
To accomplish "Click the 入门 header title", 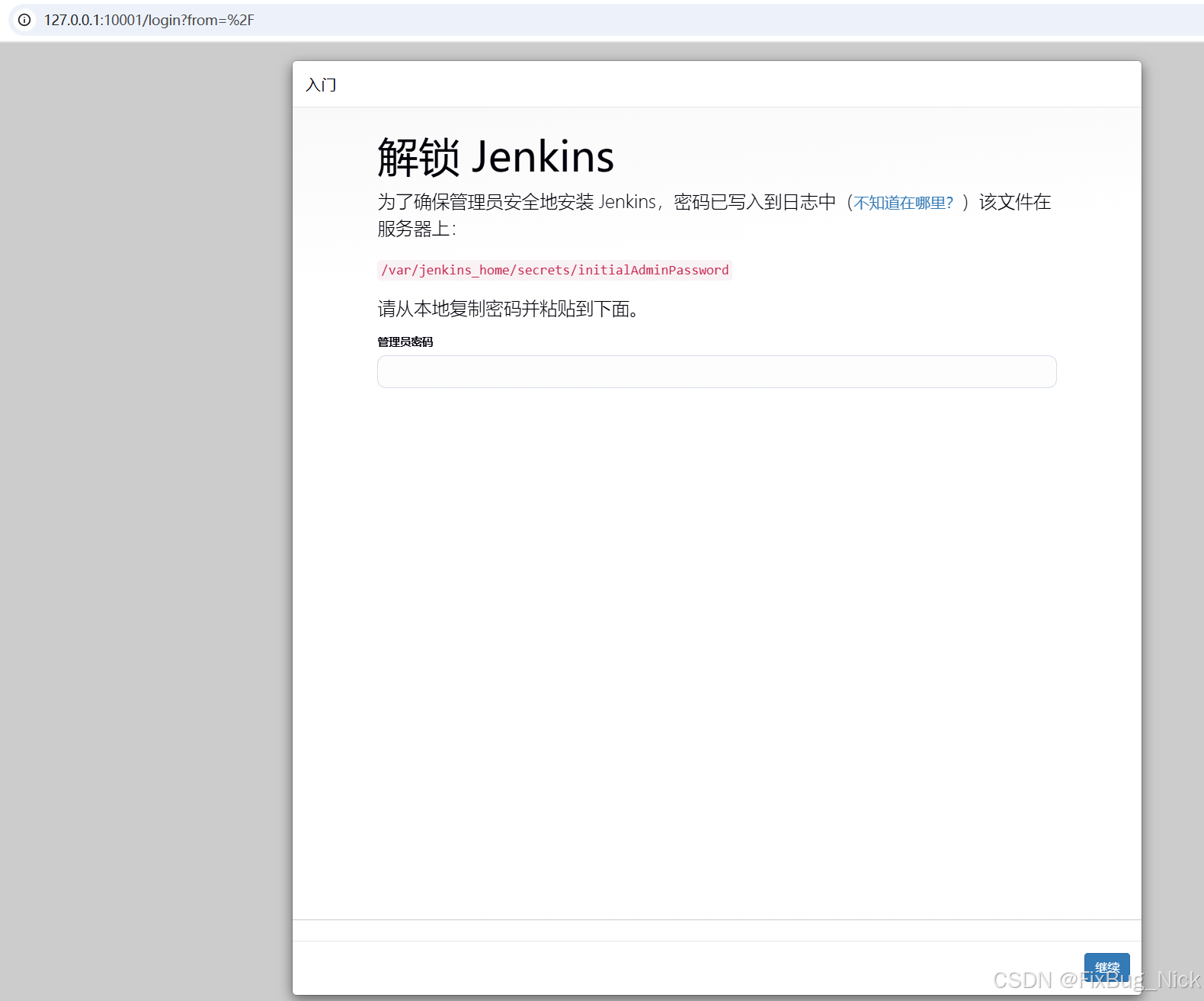I will 321,85.
